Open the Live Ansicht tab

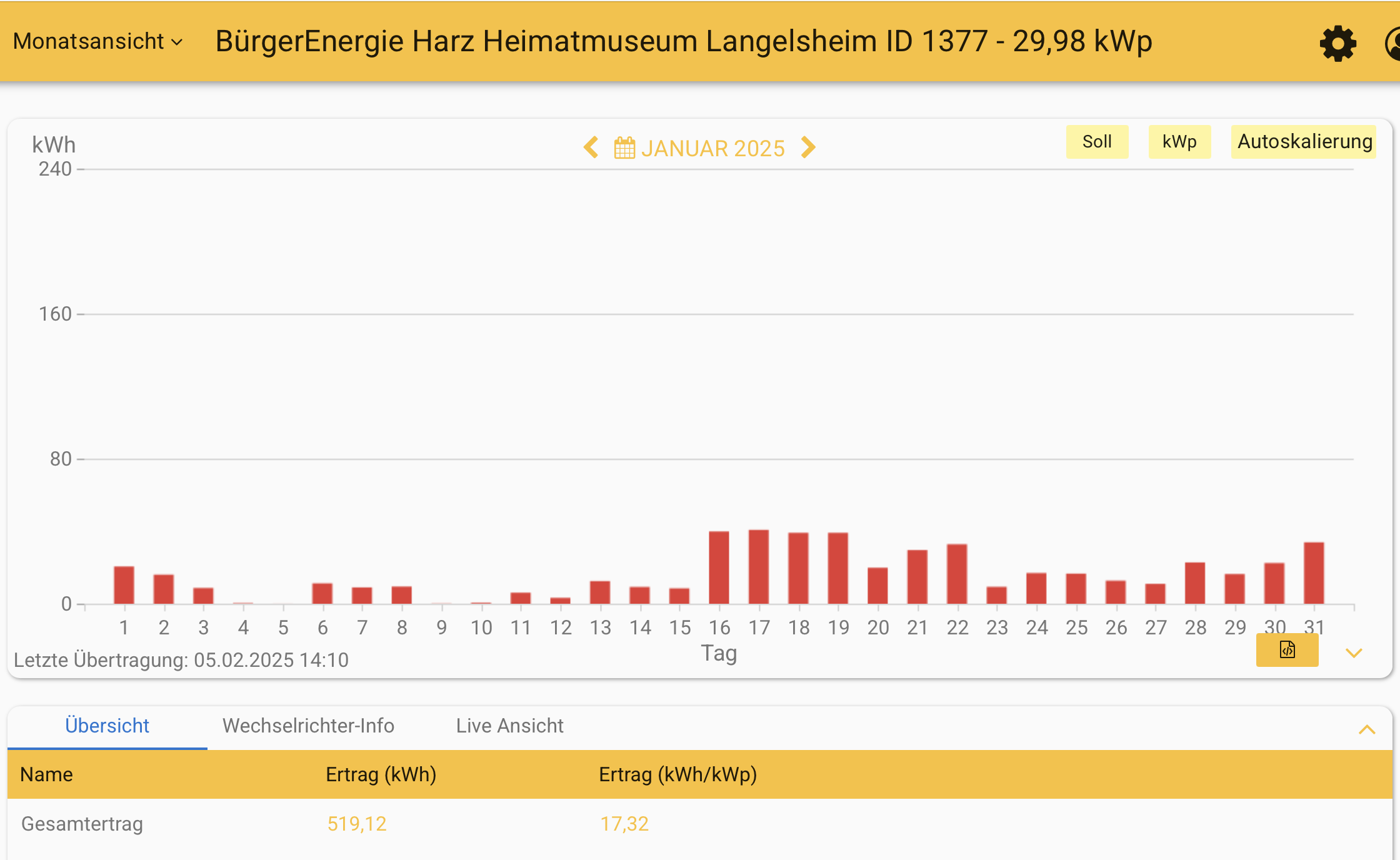point(509,726)
